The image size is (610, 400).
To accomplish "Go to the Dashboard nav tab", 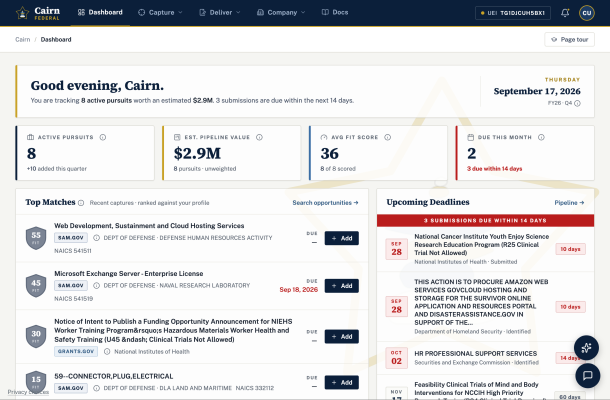I will tap(100, 12).
